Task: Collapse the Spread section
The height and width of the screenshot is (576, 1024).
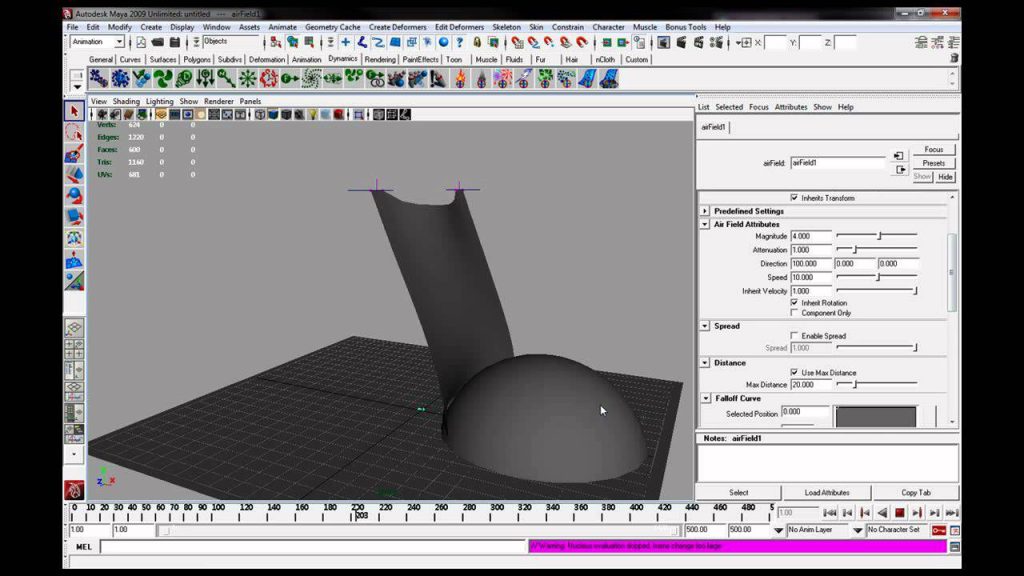Action: pyautogui.click(x=705, y=325)
